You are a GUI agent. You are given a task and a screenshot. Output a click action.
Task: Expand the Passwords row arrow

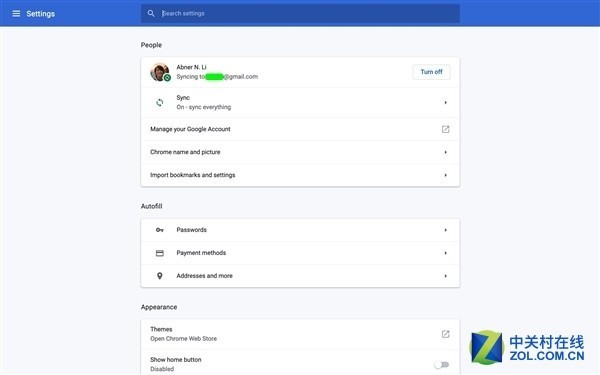coord(445,230)
